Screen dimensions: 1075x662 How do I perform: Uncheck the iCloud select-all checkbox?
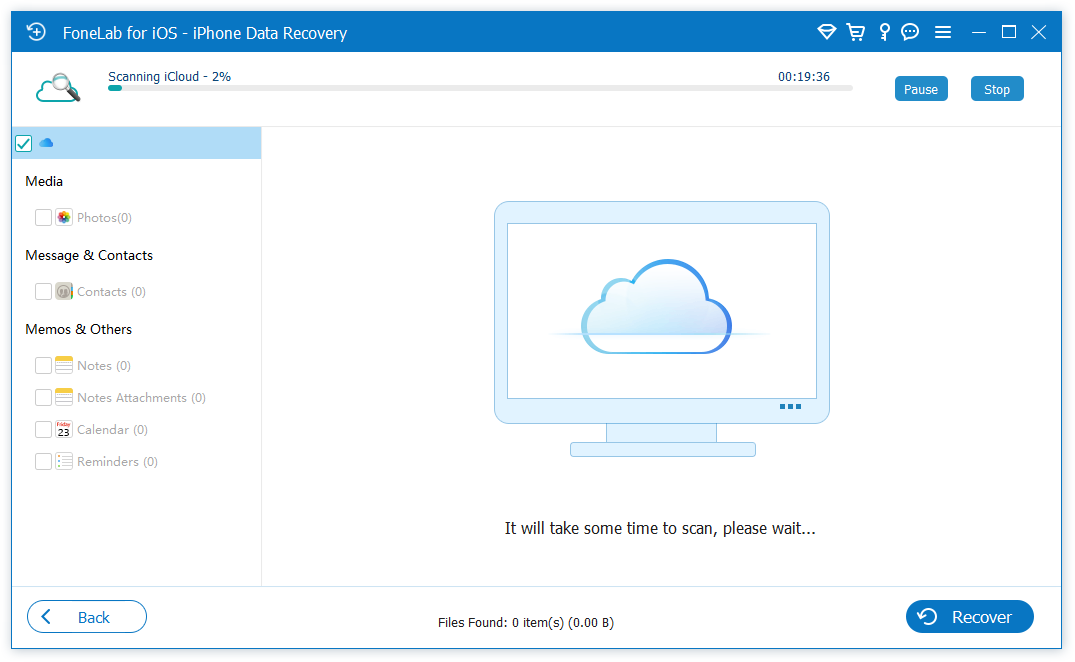click(23, 143)
